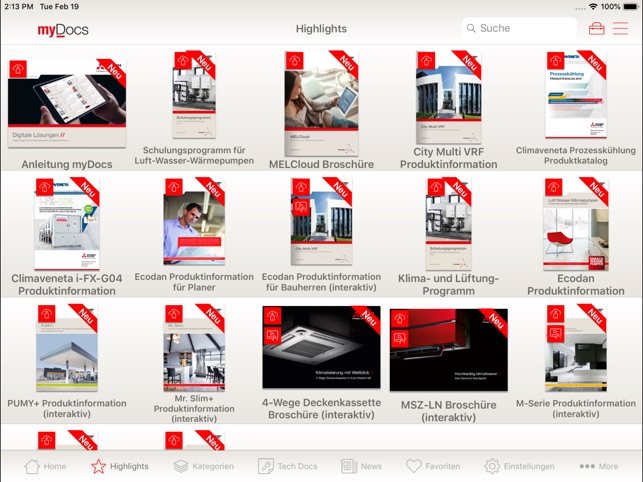Tap the More tab
Screen dimensions: 643x482
(599, 466)
